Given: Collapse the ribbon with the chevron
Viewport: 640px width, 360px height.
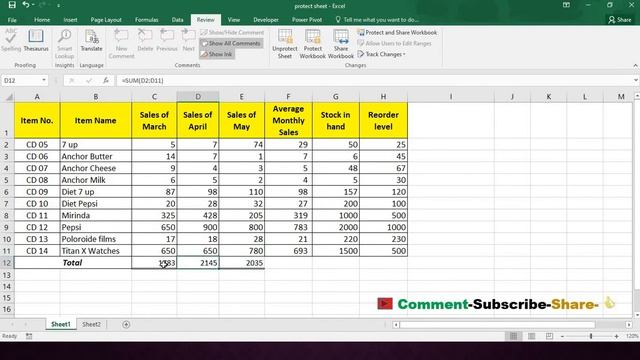Looking at the screenshot, I should [635, 65].
